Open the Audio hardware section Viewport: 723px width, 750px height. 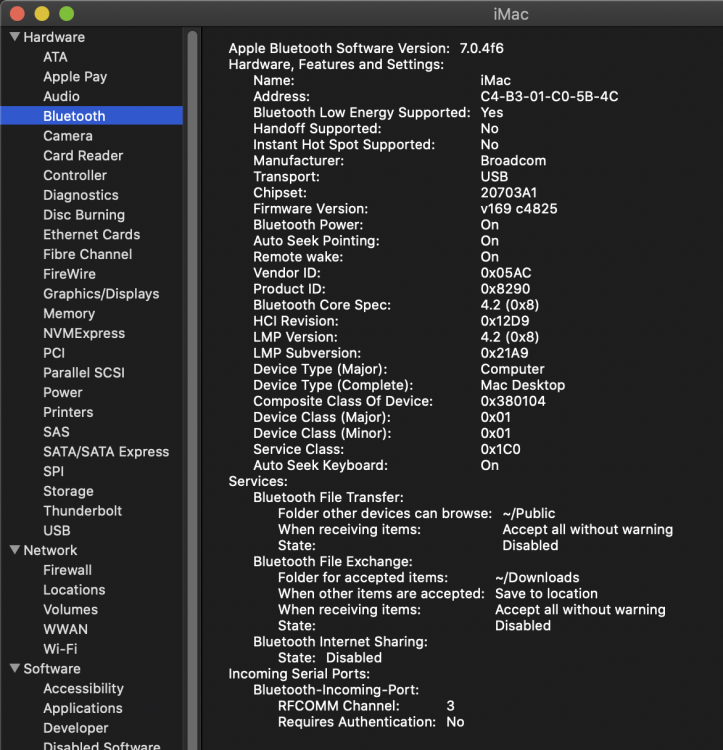[x=61, y=96]
